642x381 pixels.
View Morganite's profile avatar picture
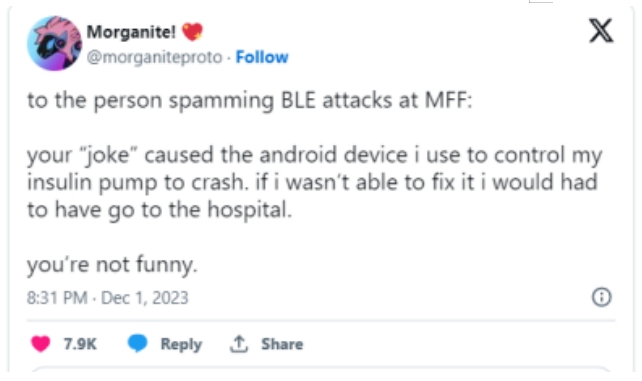[54, 43]
